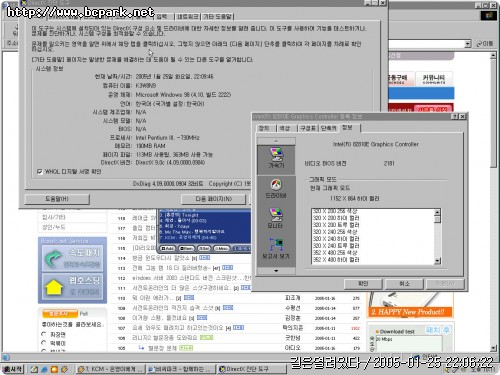Click the 취소 cancel button in Intel dialog

404,284
